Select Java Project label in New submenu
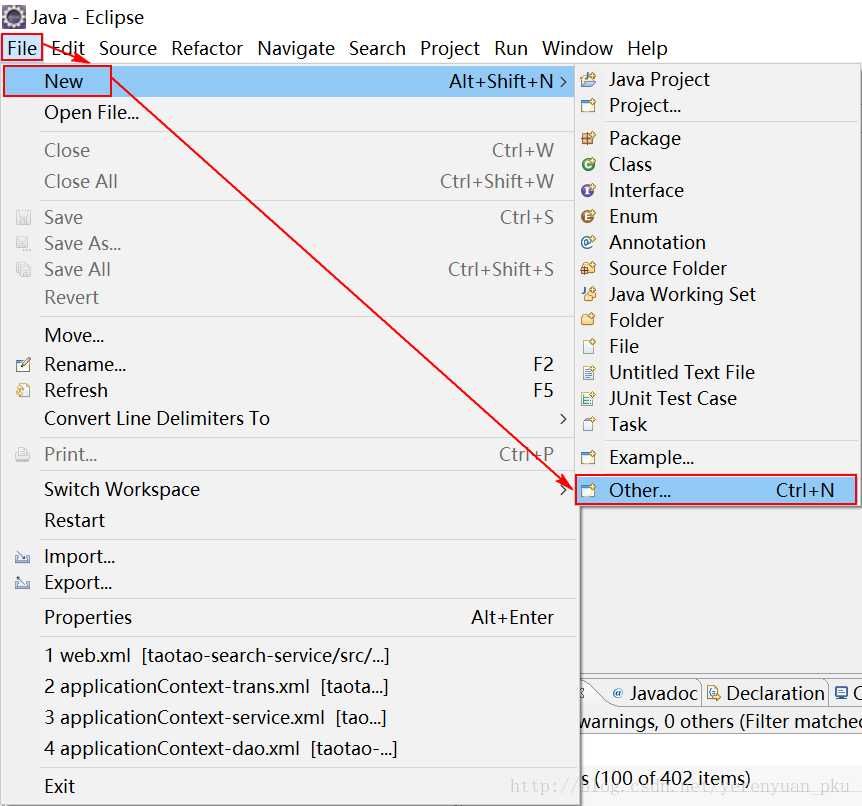Image resolution: width=862 pixels, height=806 pixels. point(659,80)
